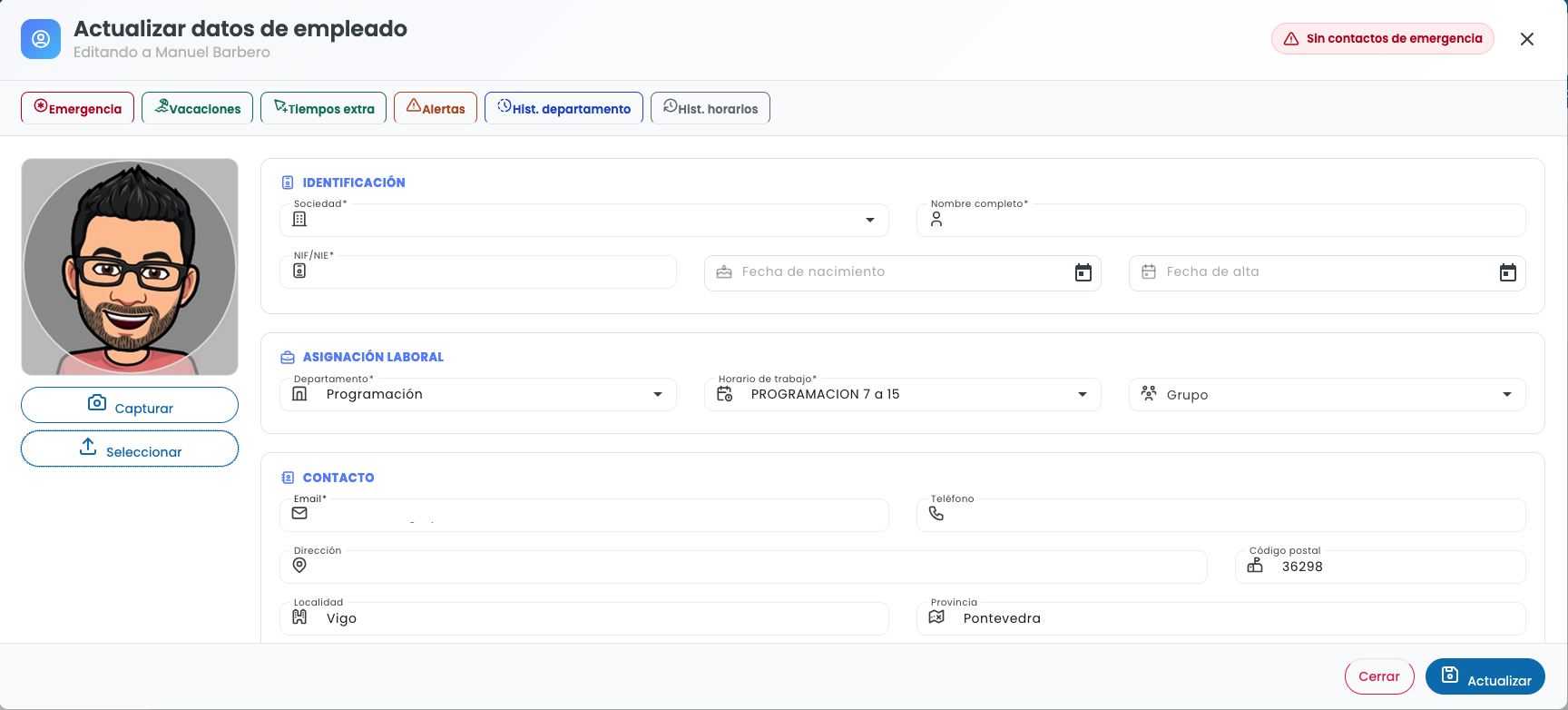Expand the Departamento Programación dropdown
The height and width of the screenshot is (710, 1568).
pyautogui.click(x=658, y=394)
